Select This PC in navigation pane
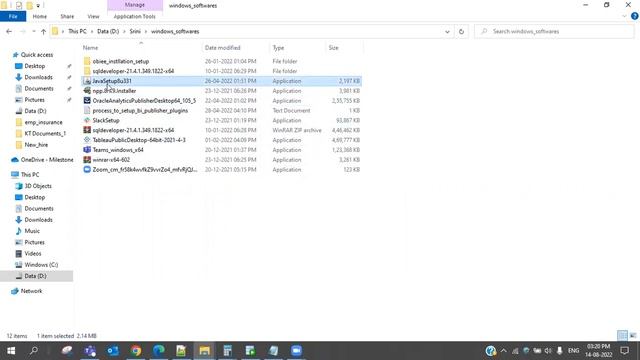 (30, 175)
